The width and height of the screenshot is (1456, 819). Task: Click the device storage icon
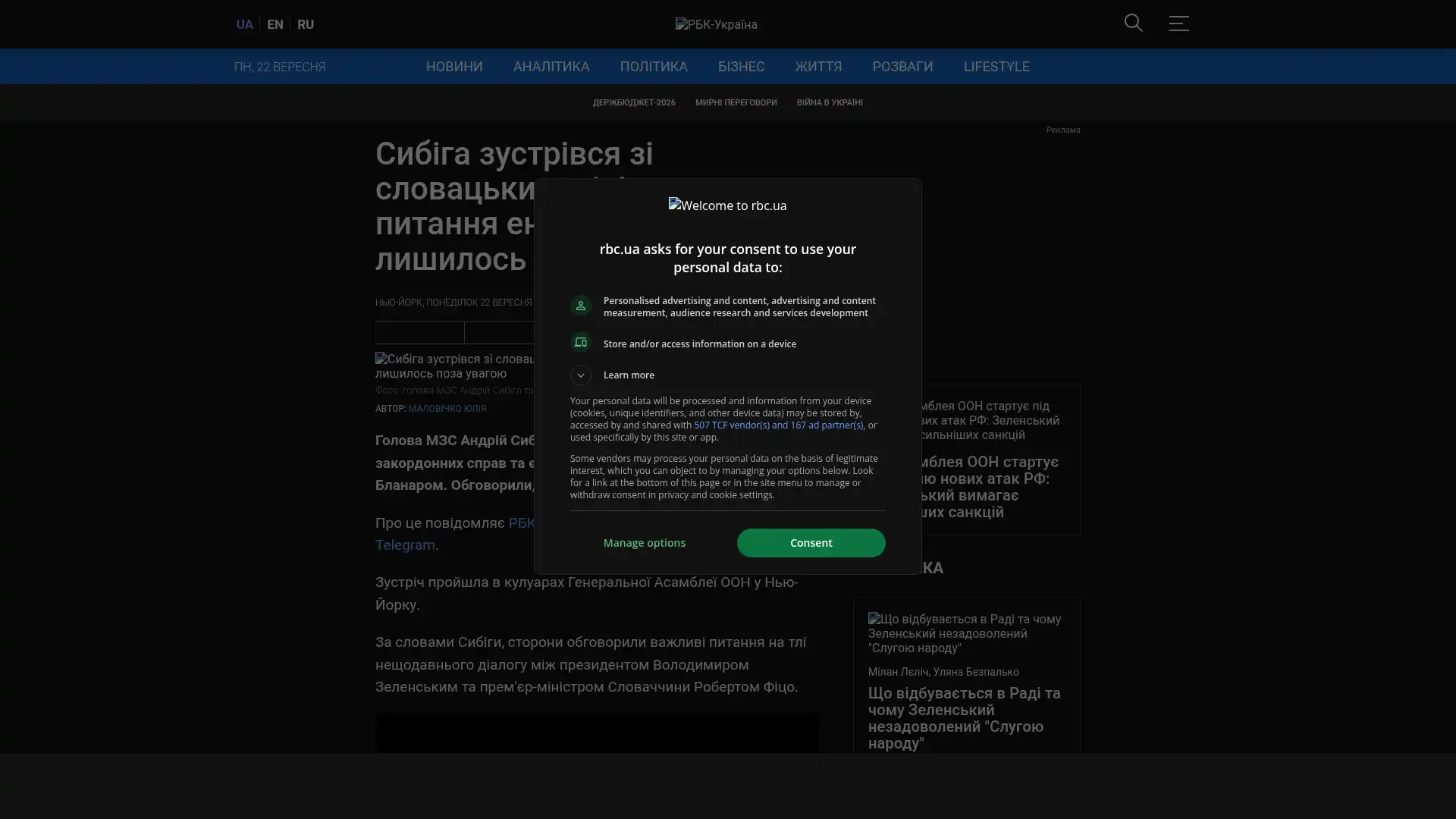point(581,343)
